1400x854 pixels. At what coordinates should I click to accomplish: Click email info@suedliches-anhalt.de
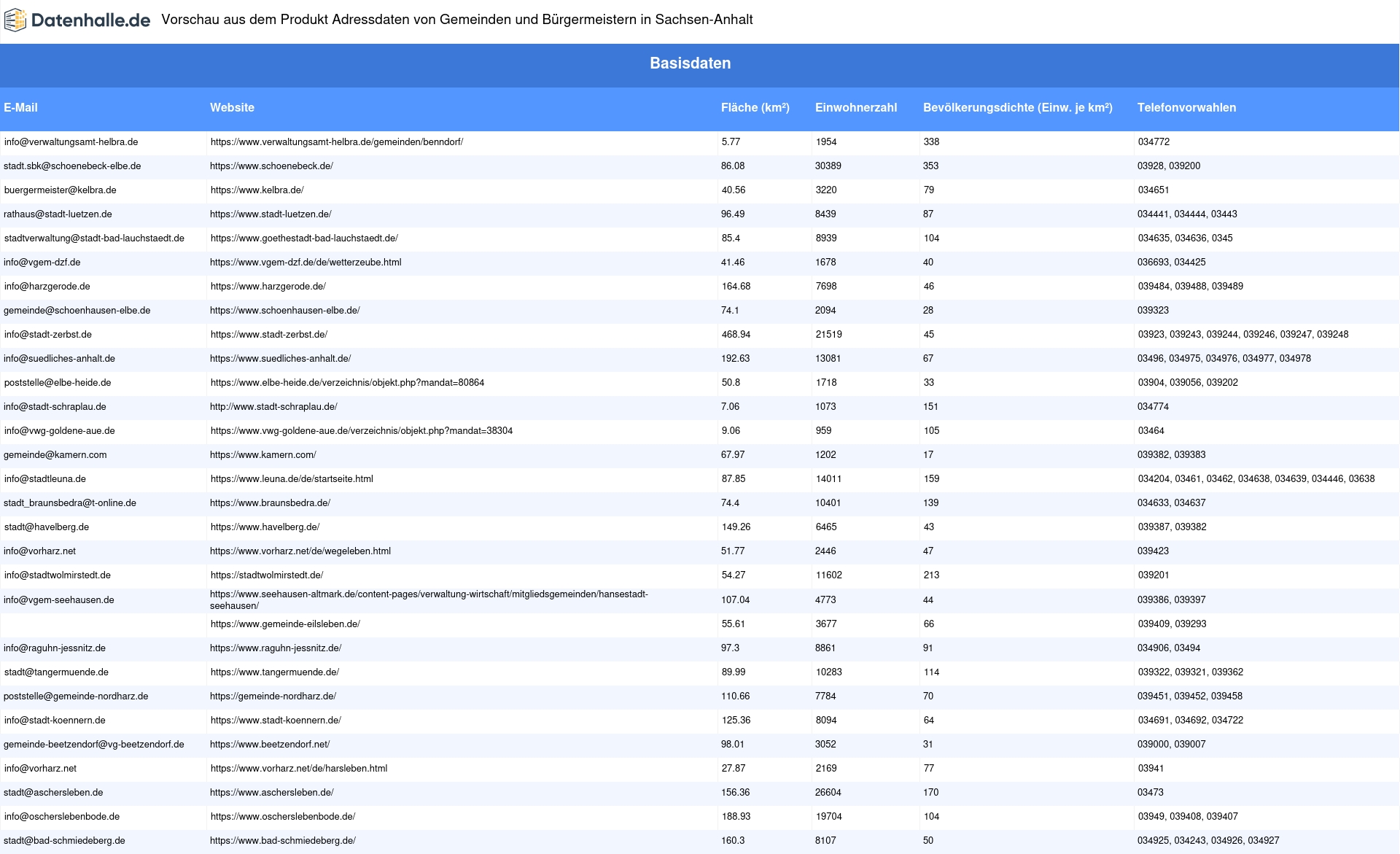tap(59, 359)
